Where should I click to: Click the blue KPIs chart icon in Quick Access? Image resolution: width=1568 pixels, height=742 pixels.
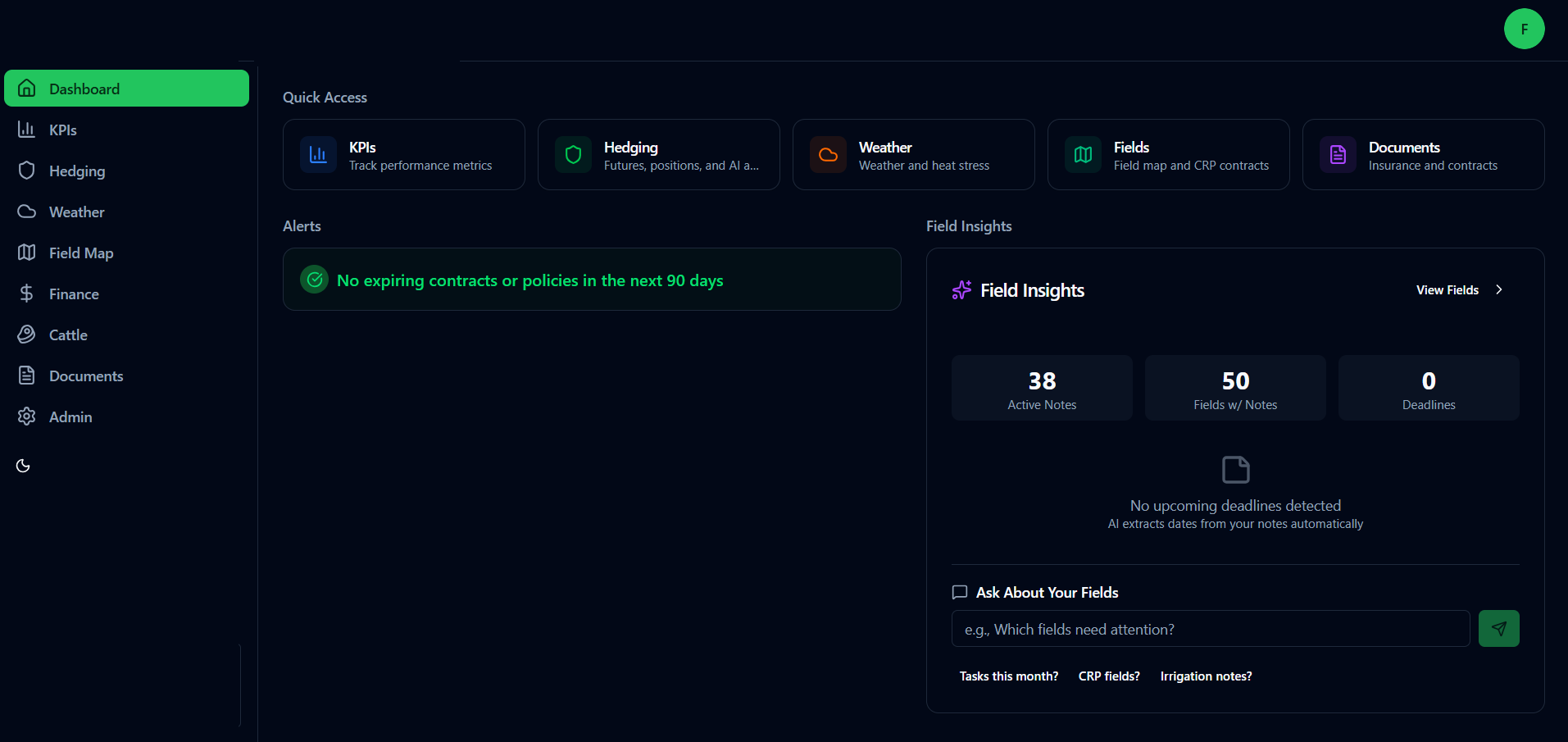coord(318,154)
